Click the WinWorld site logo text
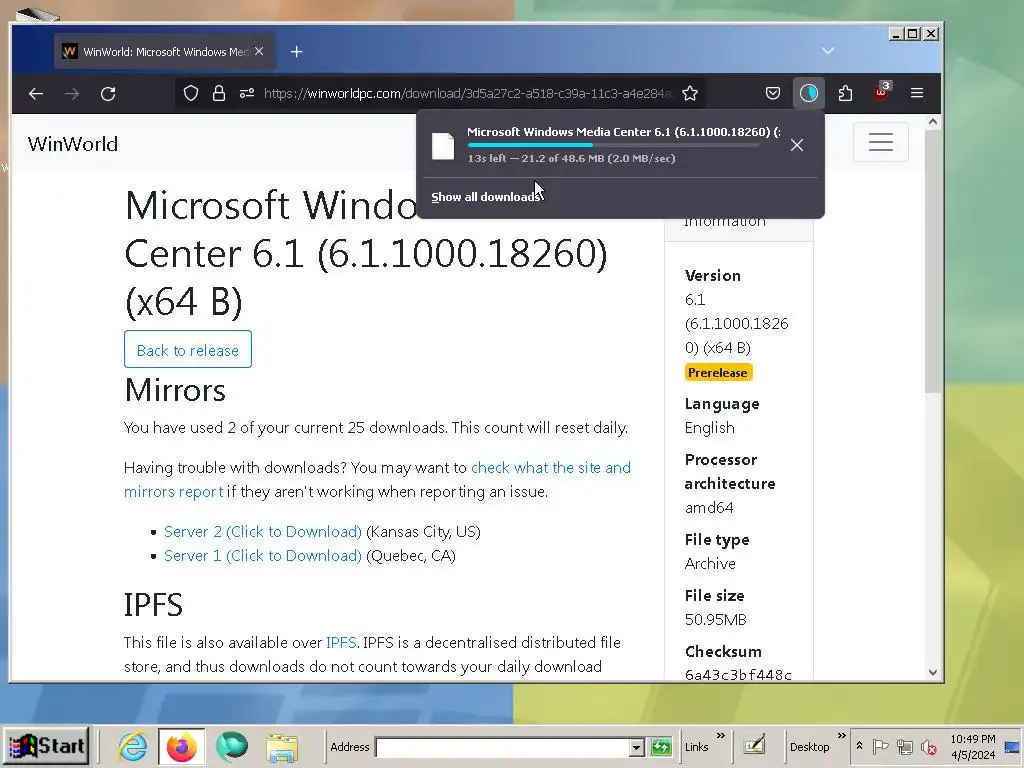 pos(72,144)
